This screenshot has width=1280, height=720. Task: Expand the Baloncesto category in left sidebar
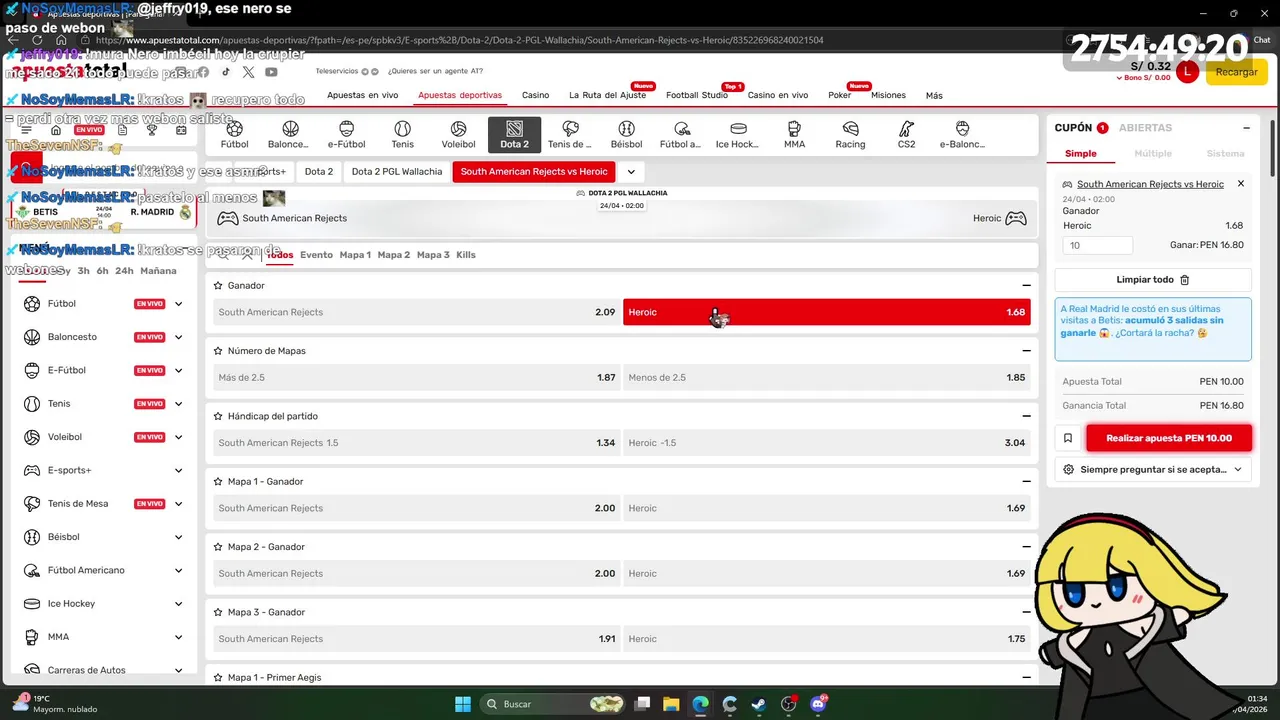click(x=178, y=337)
